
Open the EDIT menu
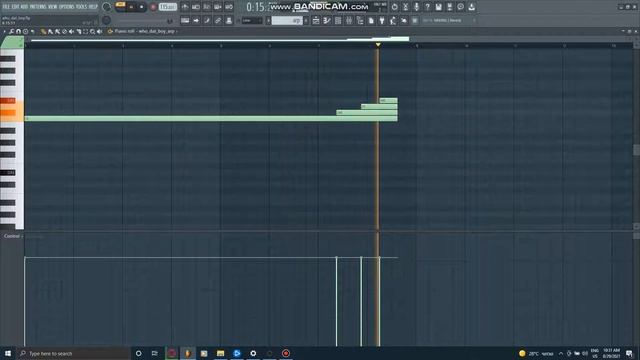(15, 7)
